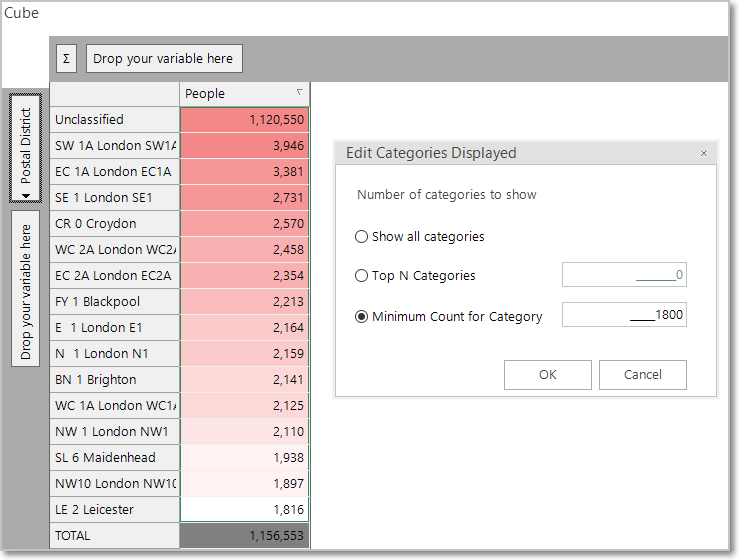Select Show all categories option
Screen dimensions: 739x560
coord(361,236)
